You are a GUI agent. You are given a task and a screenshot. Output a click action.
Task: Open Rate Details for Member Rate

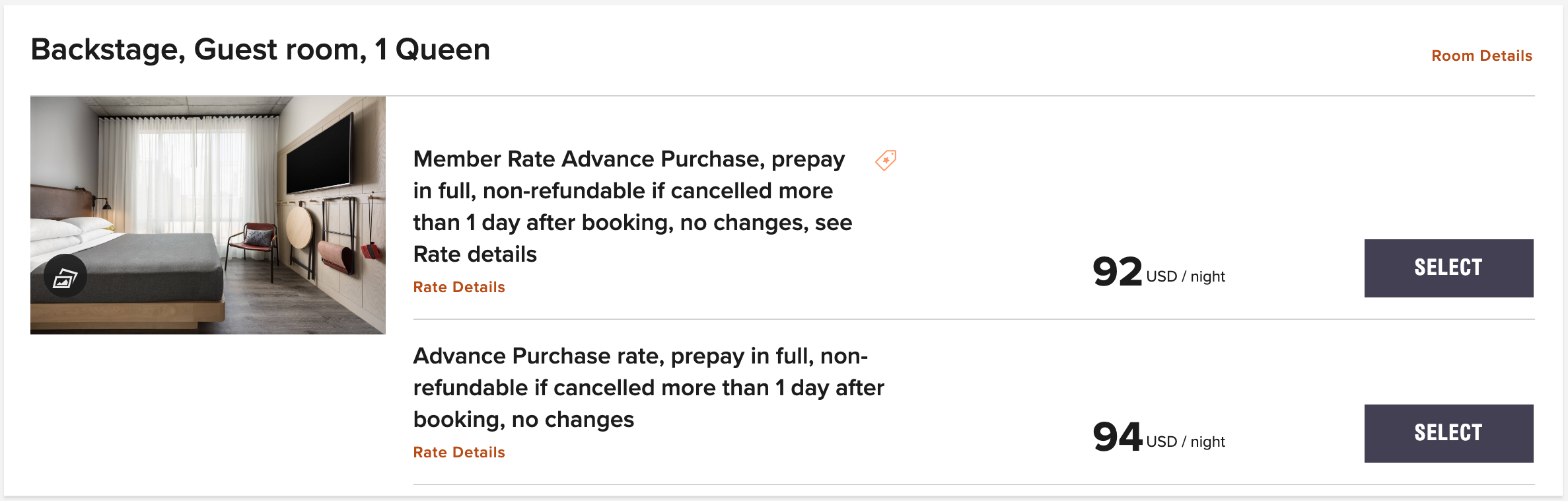[459, 287]
